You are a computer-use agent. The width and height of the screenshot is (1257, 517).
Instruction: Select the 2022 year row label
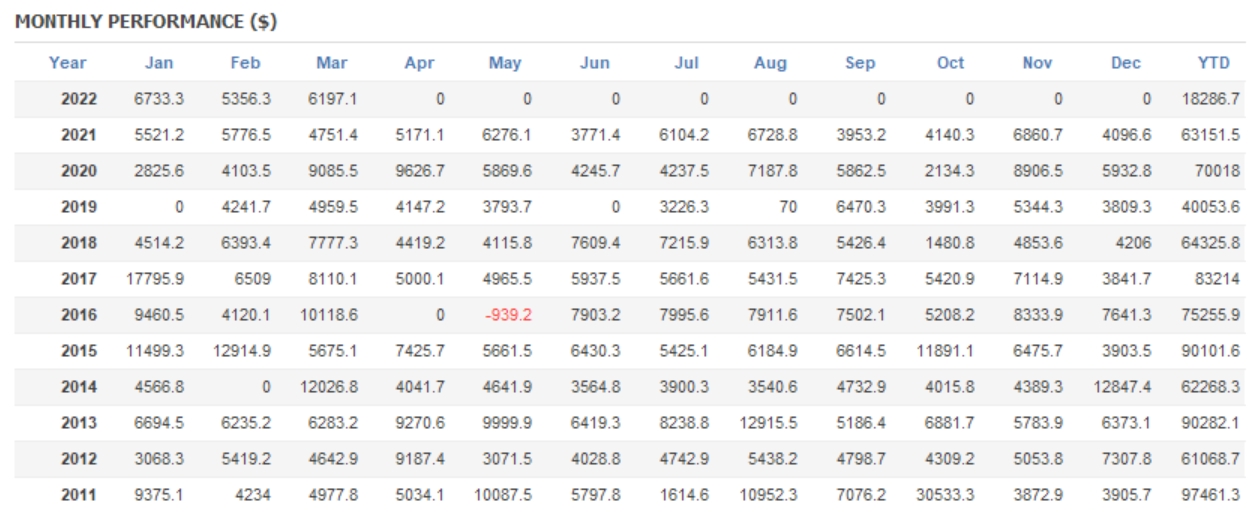tap(79, 99)
